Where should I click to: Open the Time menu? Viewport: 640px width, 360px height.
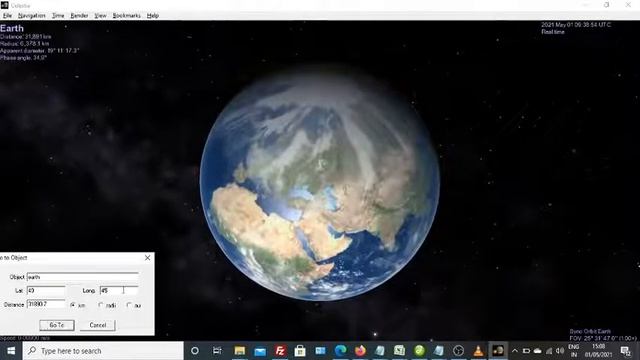click(58, 16)
